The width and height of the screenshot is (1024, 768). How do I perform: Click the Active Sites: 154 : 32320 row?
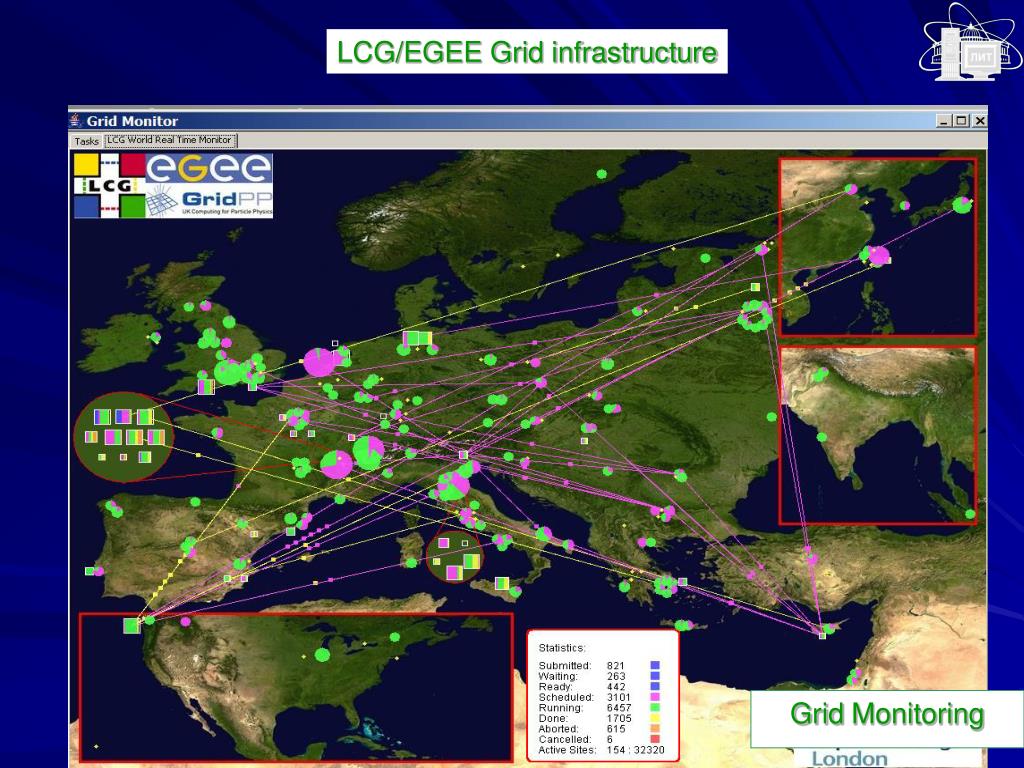point(601,750)
